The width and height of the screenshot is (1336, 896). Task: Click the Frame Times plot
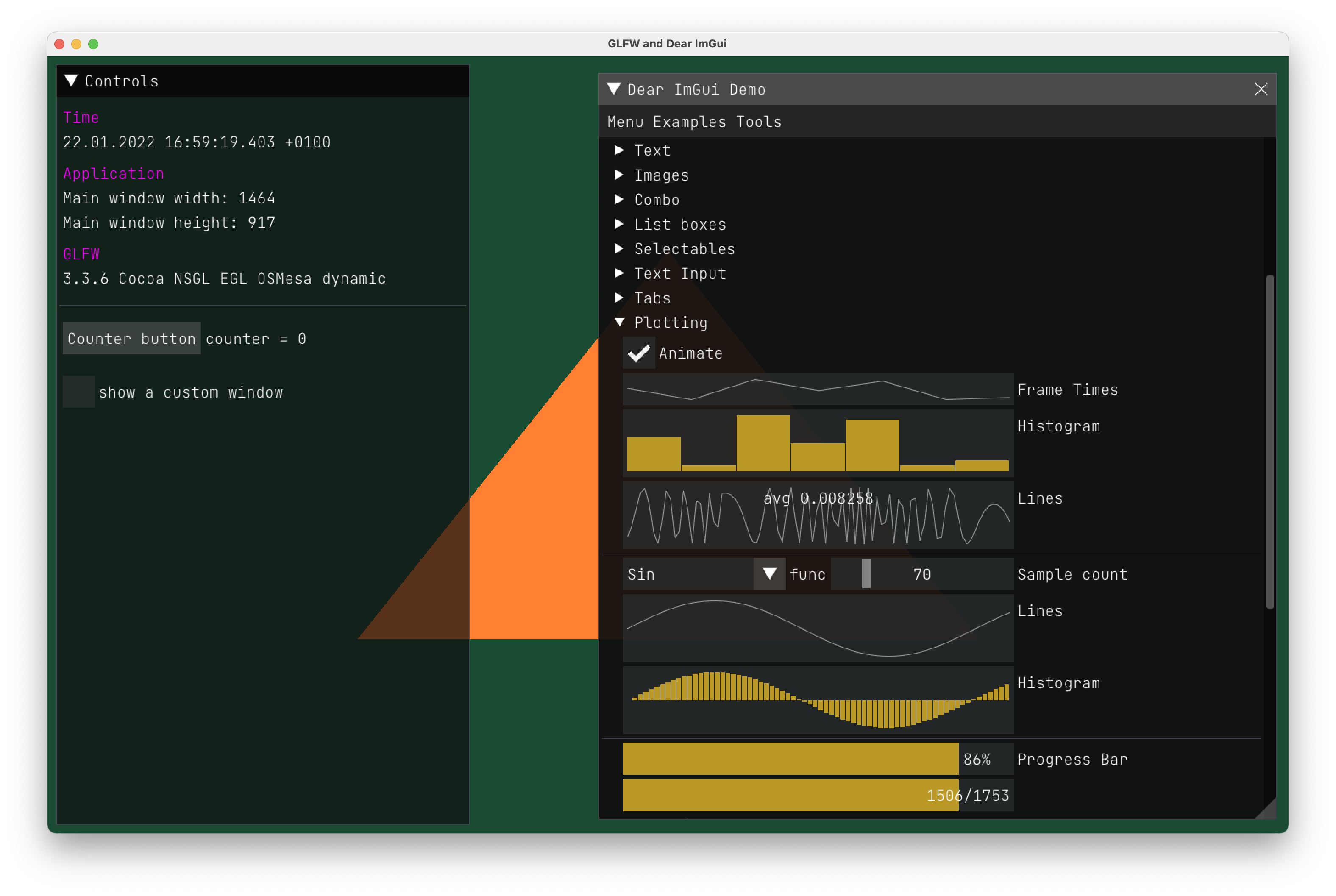point(818,389)
